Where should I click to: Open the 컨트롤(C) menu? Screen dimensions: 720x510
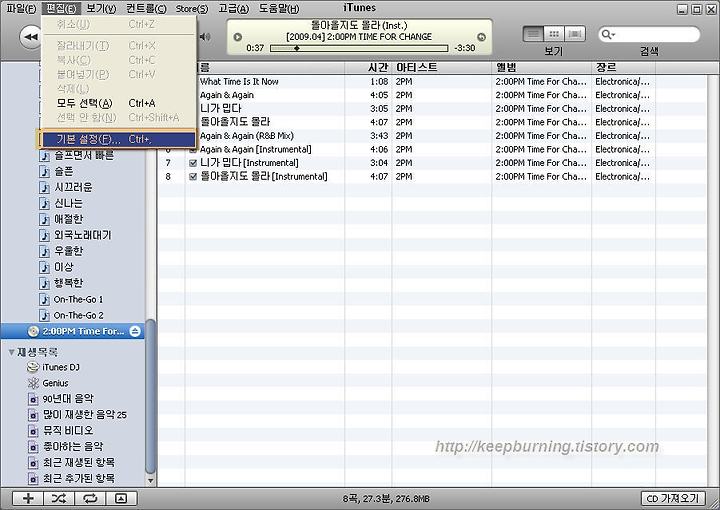[x=146, y=8]
